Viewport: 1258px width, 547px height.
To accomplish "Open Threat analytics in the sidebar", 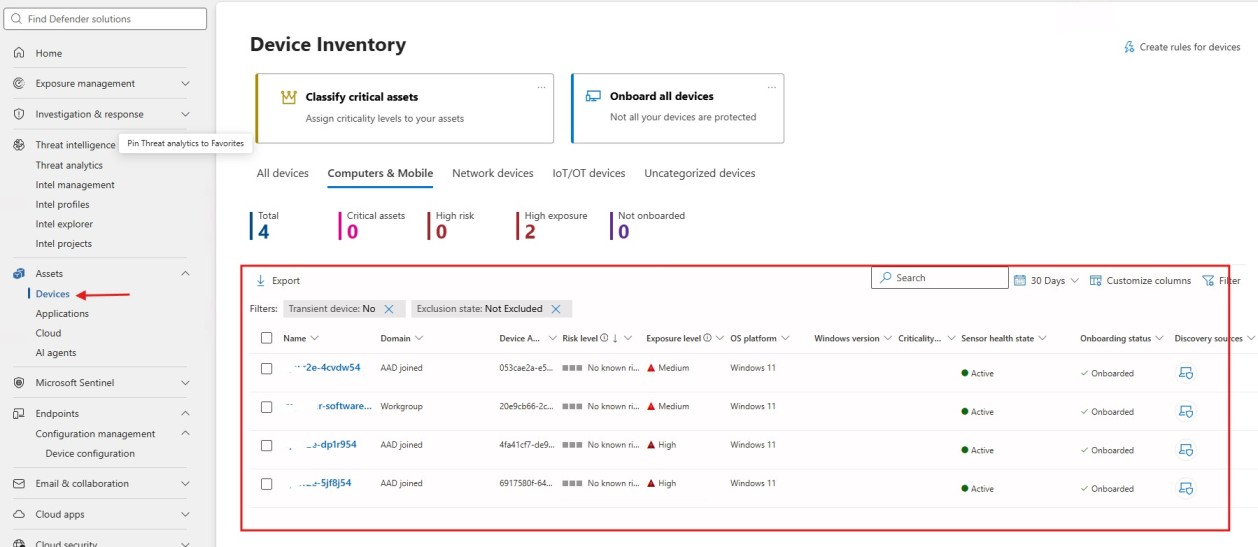I will (69, 165).
